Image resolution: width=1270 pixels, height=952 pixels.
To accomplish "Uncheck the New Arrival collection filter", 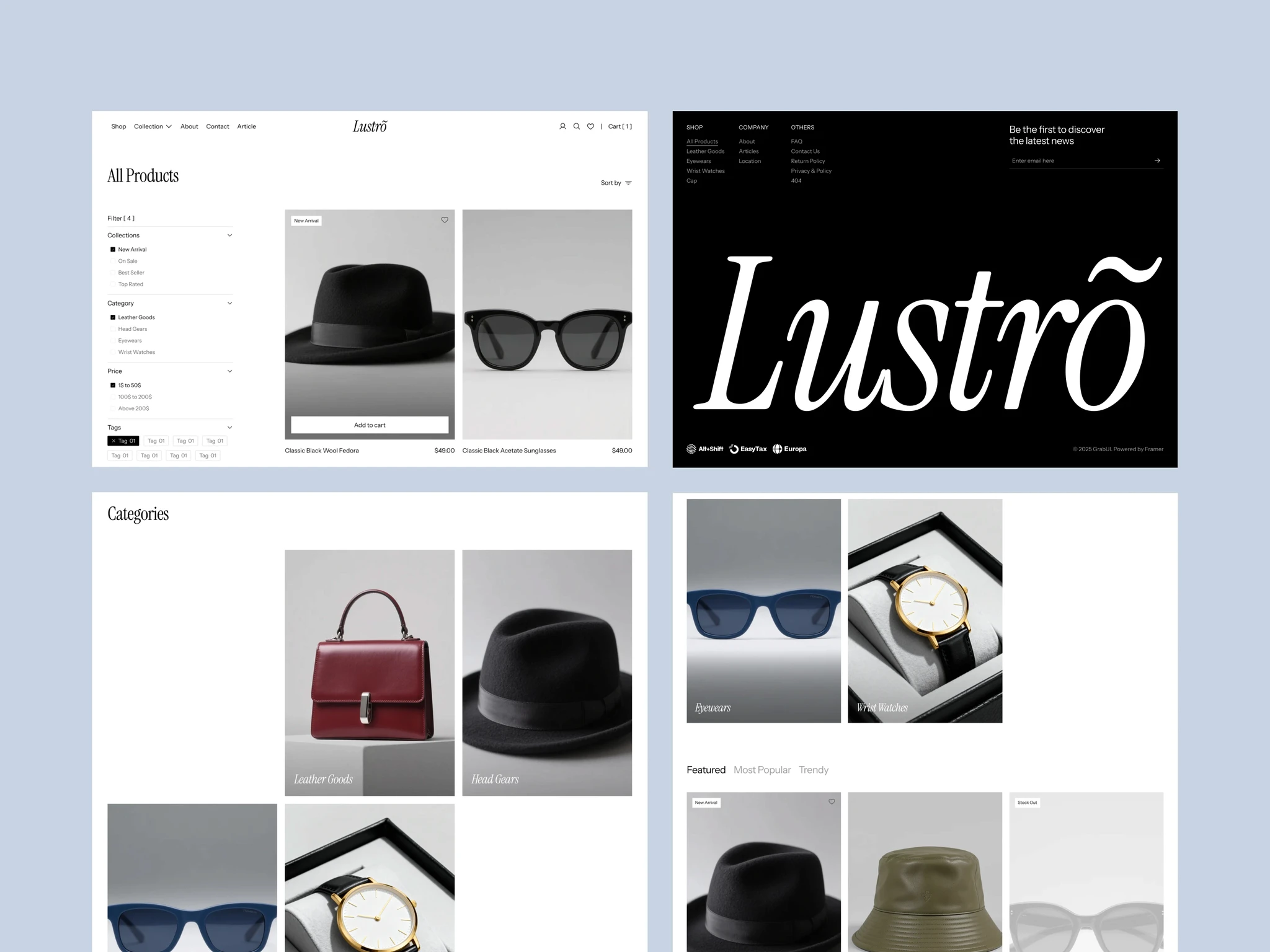I will pos(113,249).
